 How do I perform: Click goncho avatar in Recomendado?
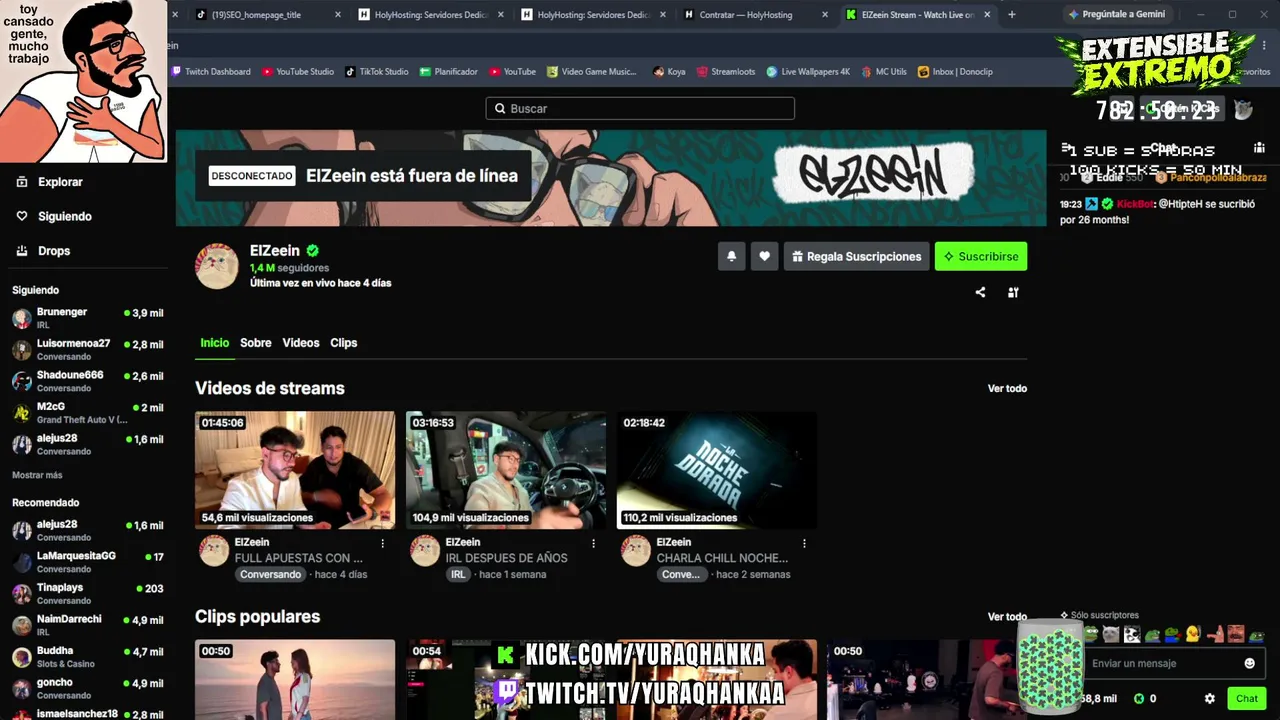(22, 689)
